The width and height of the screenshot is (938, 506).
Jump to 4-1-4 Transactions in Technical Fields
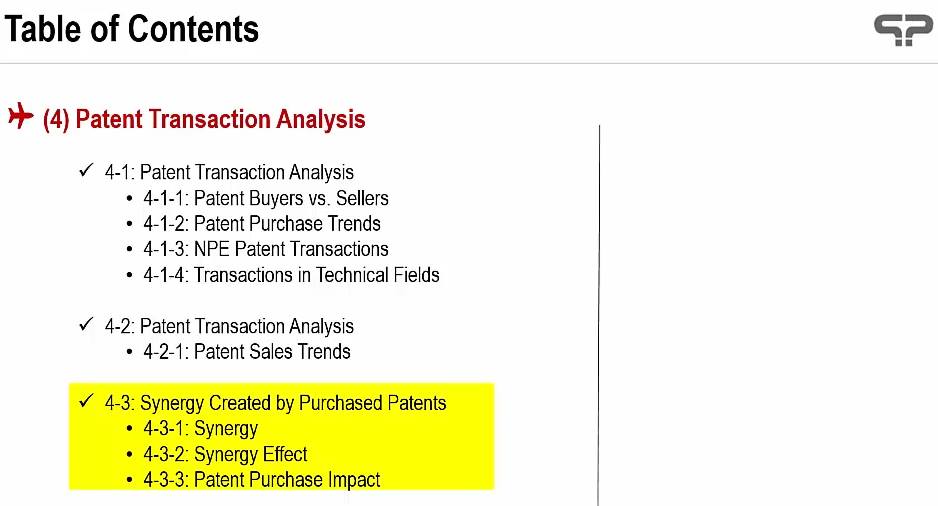[x=291, y=275]
